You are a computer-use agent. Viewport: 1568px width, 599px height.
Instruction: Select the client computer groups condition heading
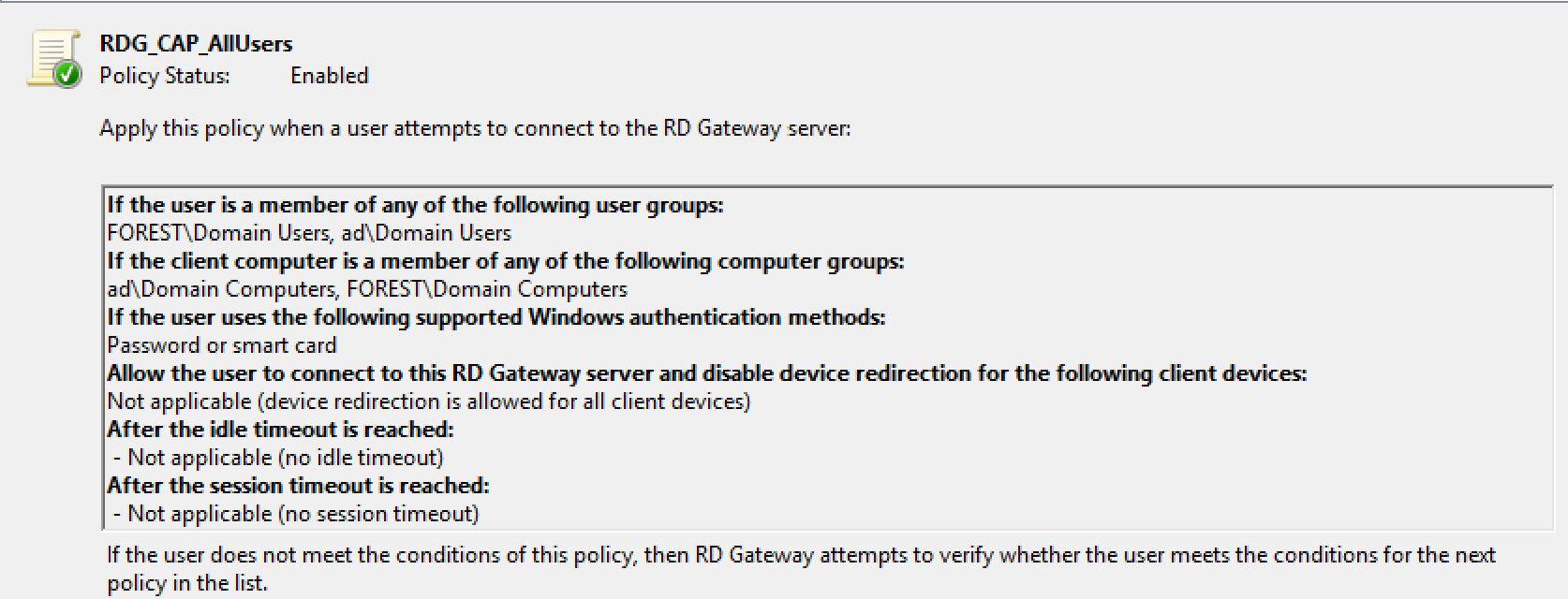pyautogui.click(x=506, y=261)
